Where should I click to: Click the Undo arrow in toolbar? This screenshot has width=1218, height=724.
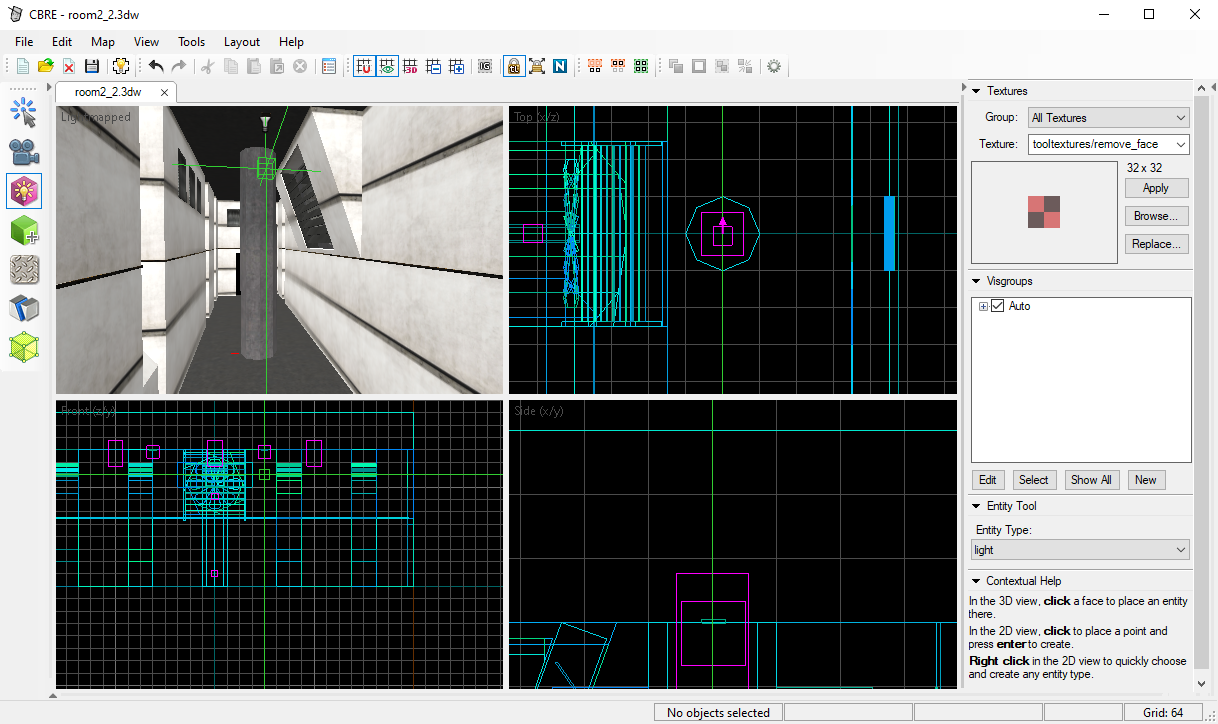(x=156, y=66)
